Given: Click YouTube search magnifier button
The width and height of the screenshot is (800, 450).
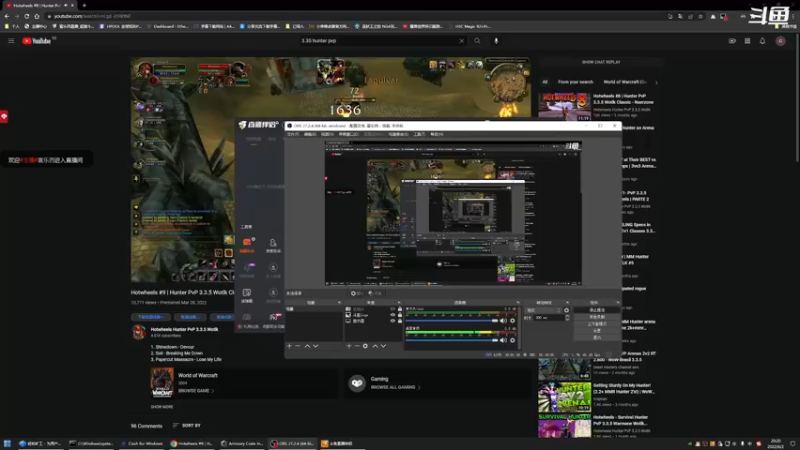Looking at the screenshot, I should coord(477,41).
